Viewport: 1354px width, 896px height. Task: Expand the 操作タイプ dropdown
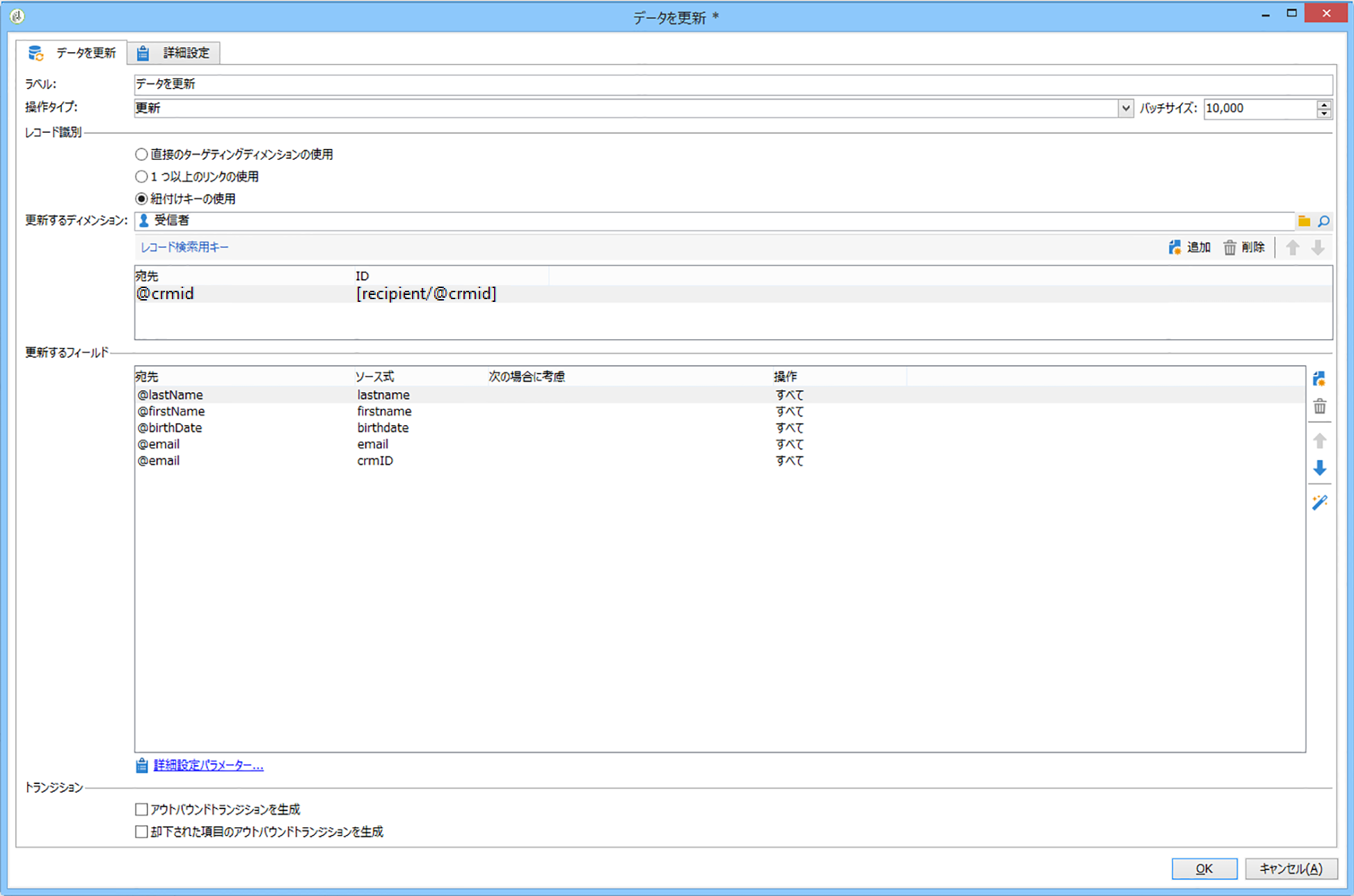[x=1125, y=109]
